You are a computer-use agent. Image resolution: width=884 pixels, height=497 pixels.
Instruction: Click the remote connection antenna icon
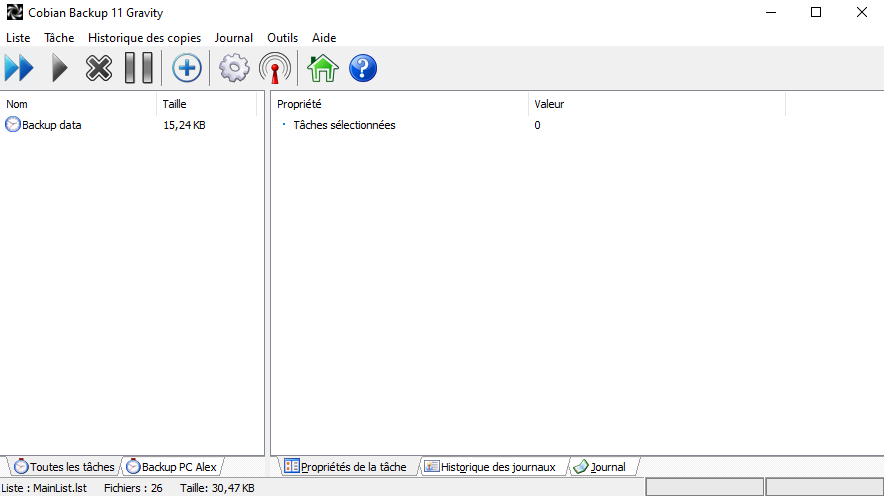coord(275,68)
